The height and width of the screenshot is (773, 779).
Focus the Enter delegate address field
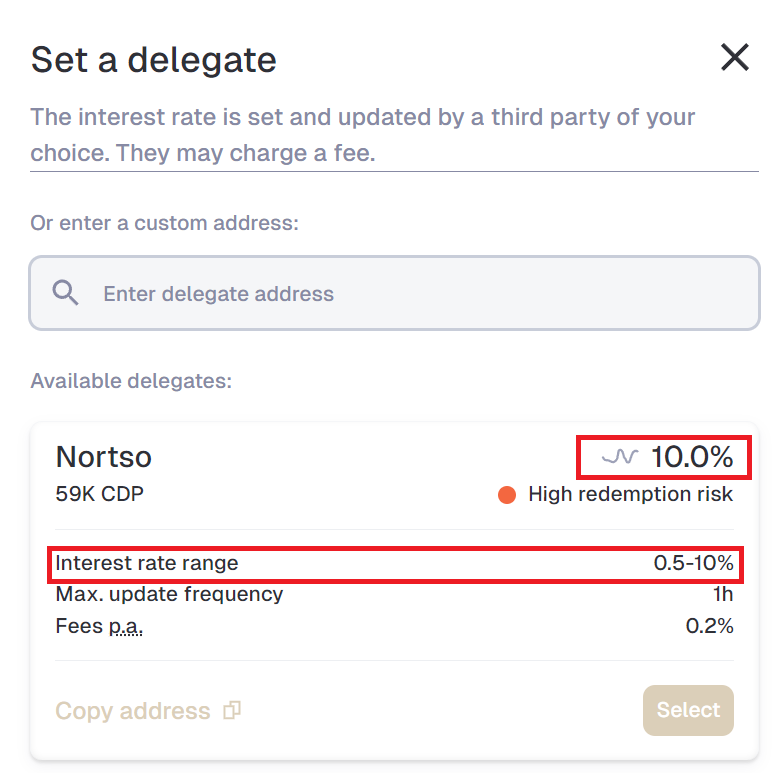coord(394,293)
